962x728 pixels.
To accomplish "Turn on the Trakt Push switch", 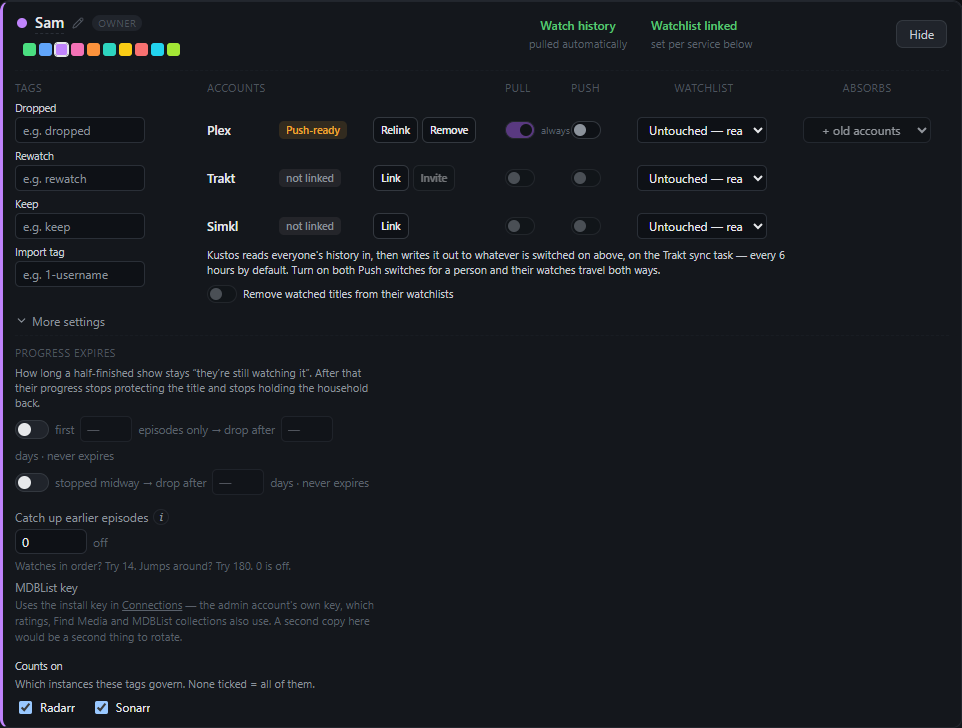I will pyautogui.click(x=586, y=178).
